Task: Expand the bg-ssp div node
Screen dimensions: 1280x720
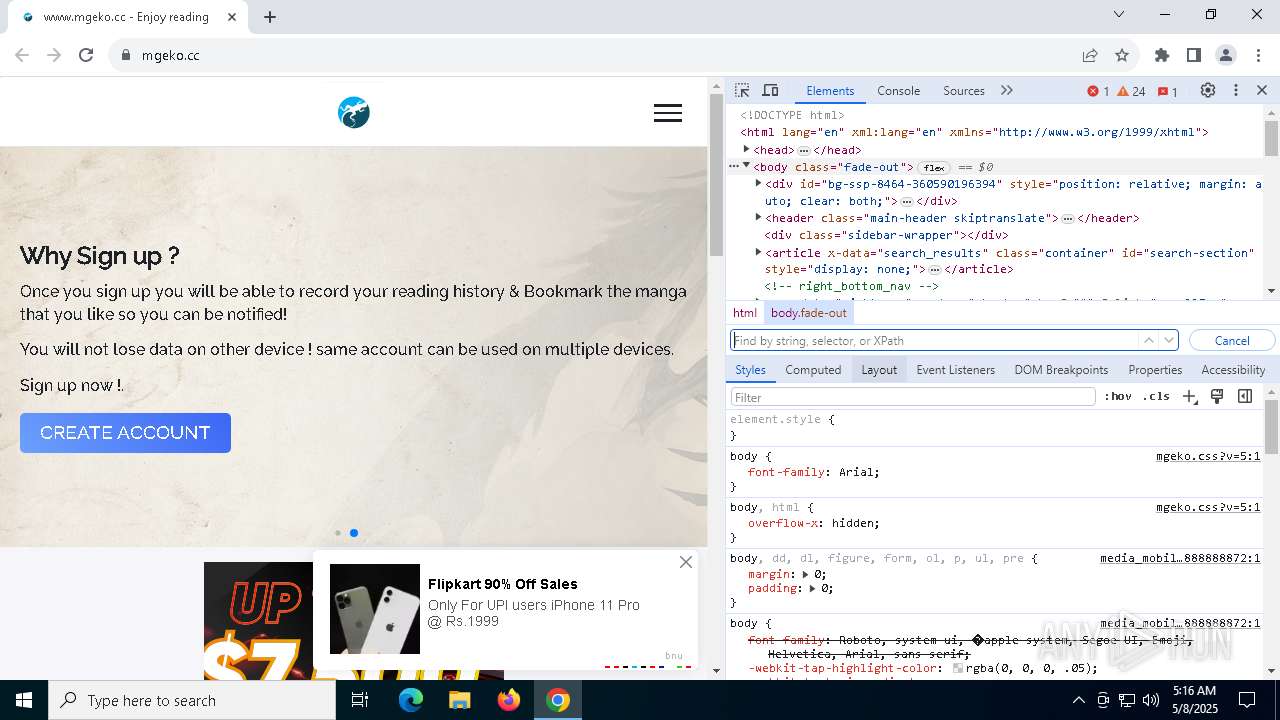Action: coord(758,183)
